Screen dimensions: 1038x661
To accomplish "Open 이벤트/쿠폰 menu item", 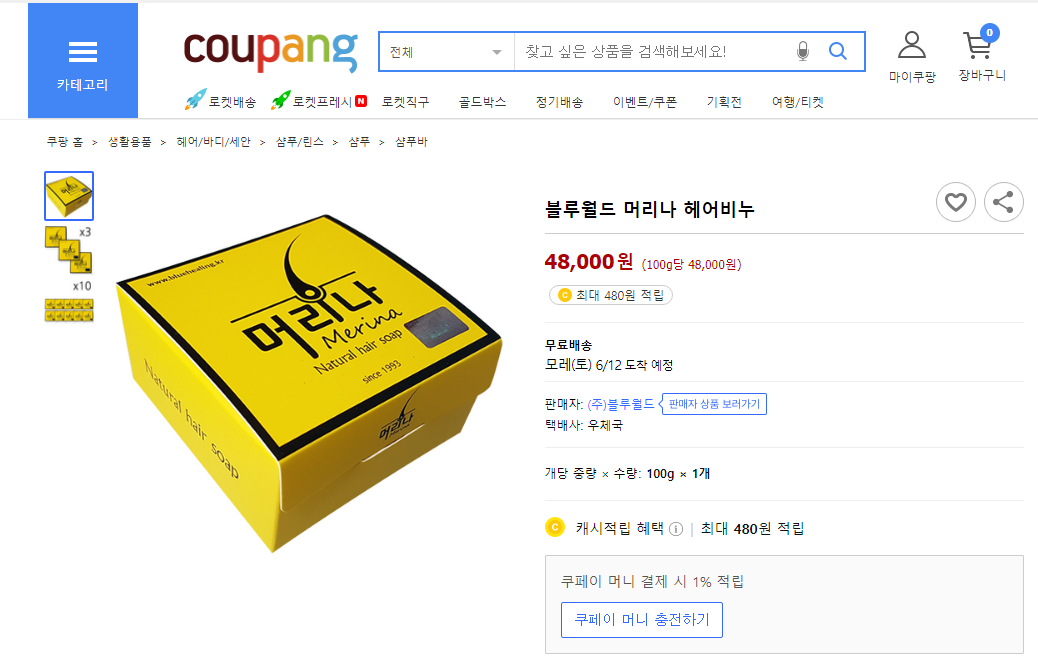I will point(645,102).
